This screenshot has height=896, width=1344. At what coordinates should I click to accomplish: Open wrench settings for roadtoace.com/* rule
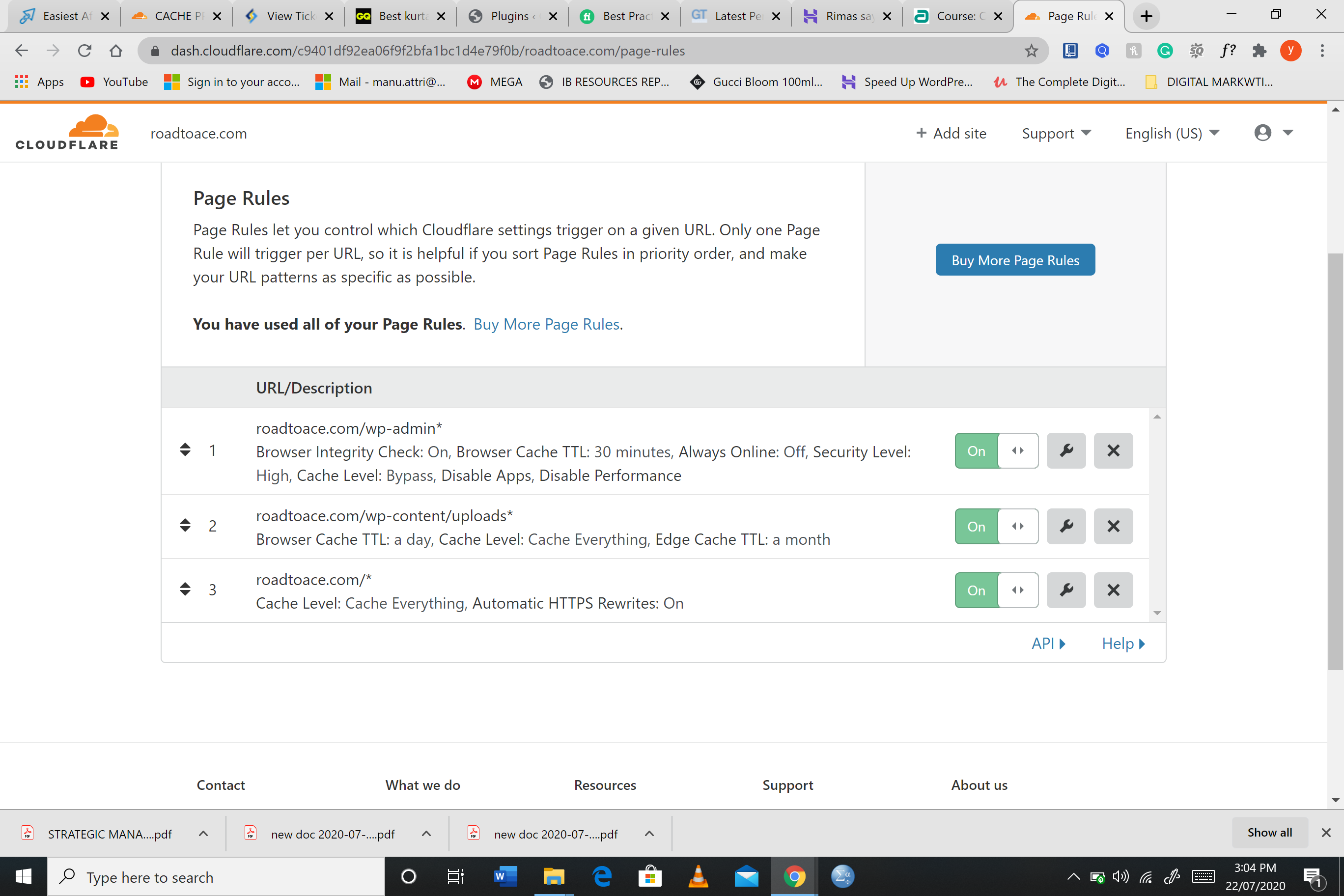(x=1065, y=589)
